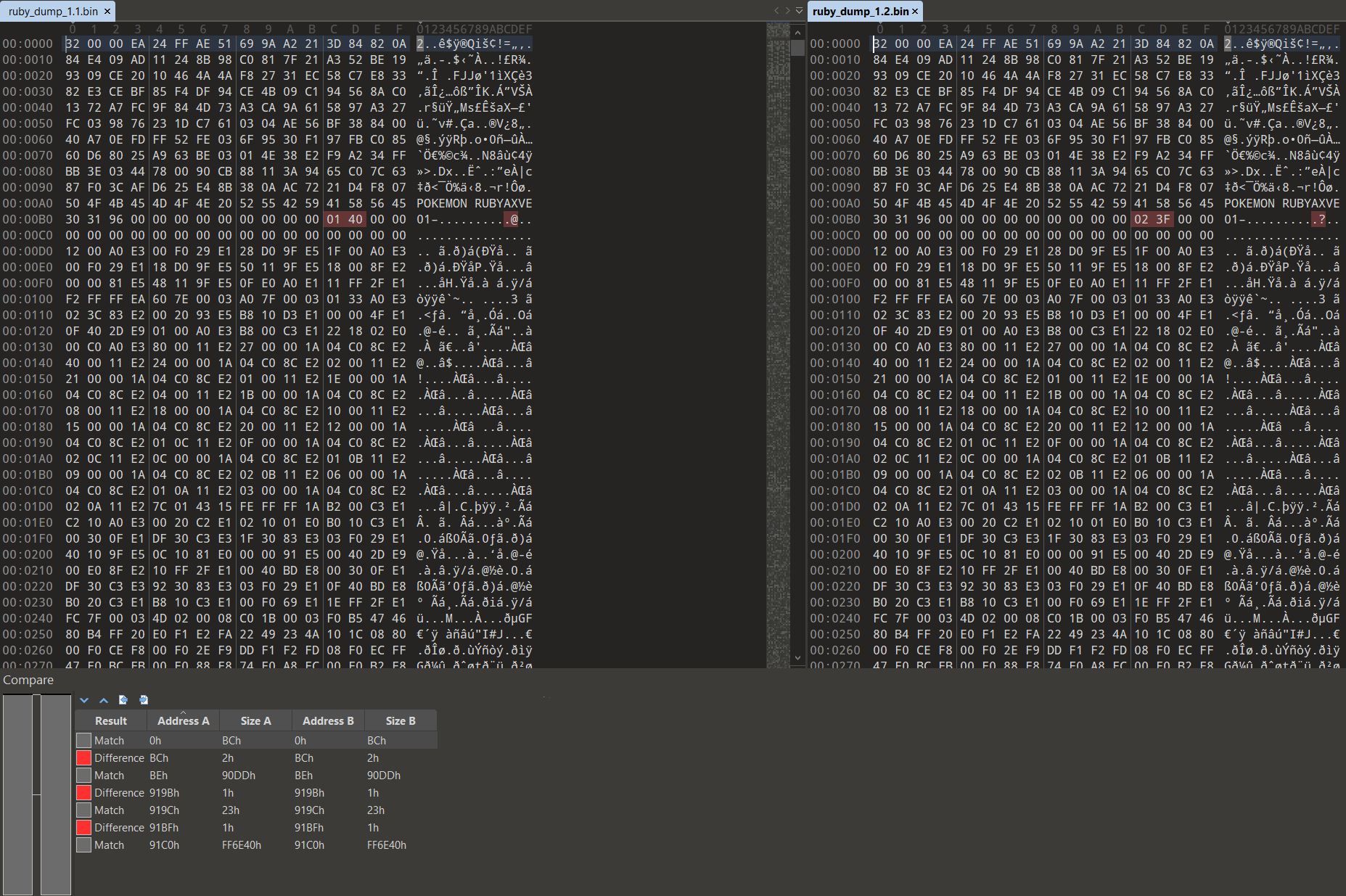Click address 00:00A0 in left file
Viewport: 1346px width, 896px height.
(x=28, y=203)
